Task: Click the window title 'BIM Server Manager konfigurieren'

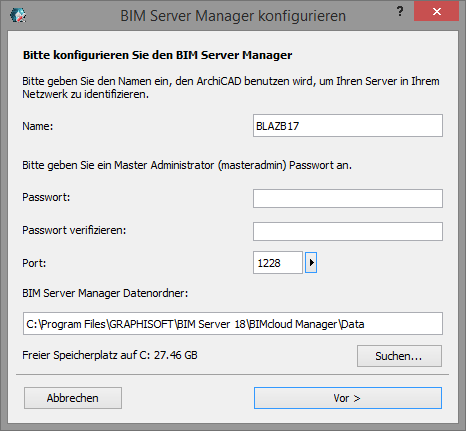Action: coord(233,16)
